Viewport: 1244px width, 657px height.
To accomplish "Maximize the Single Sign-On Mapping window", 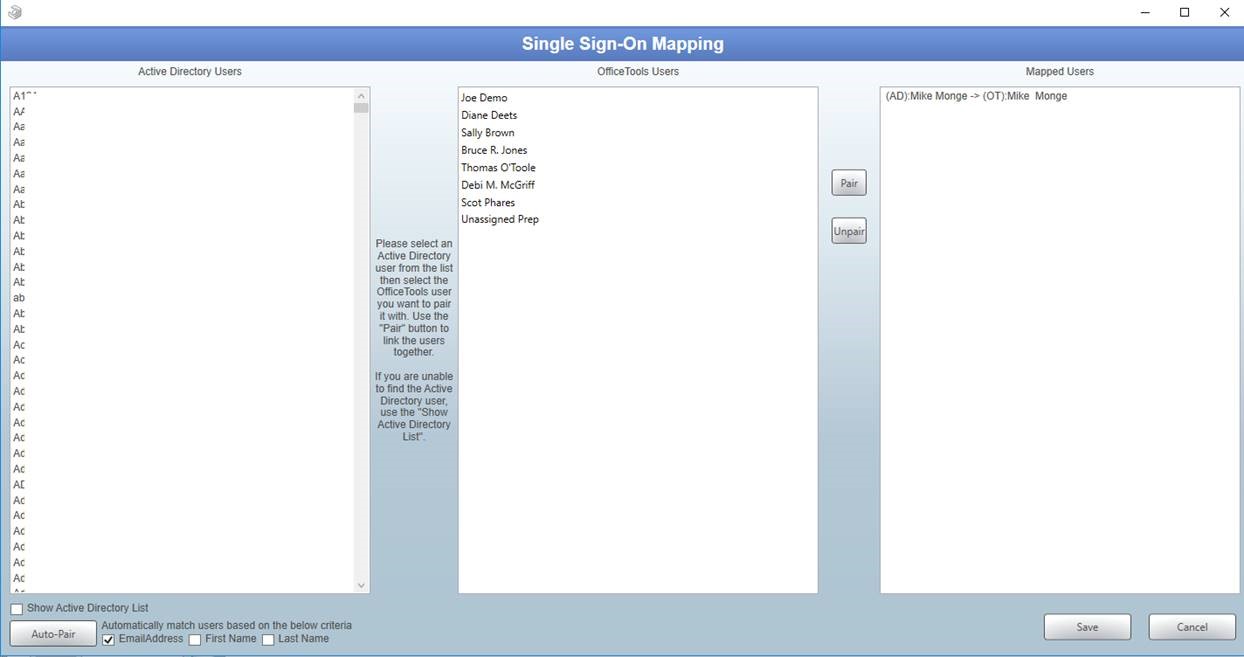I will point(1185,12).
